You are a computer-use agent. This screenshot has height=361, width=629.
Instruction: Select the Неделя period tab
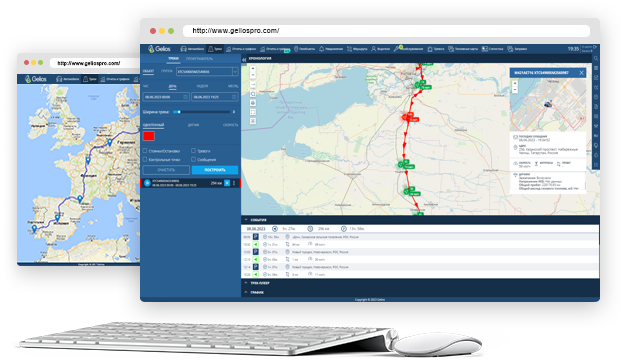coord(202,86)
